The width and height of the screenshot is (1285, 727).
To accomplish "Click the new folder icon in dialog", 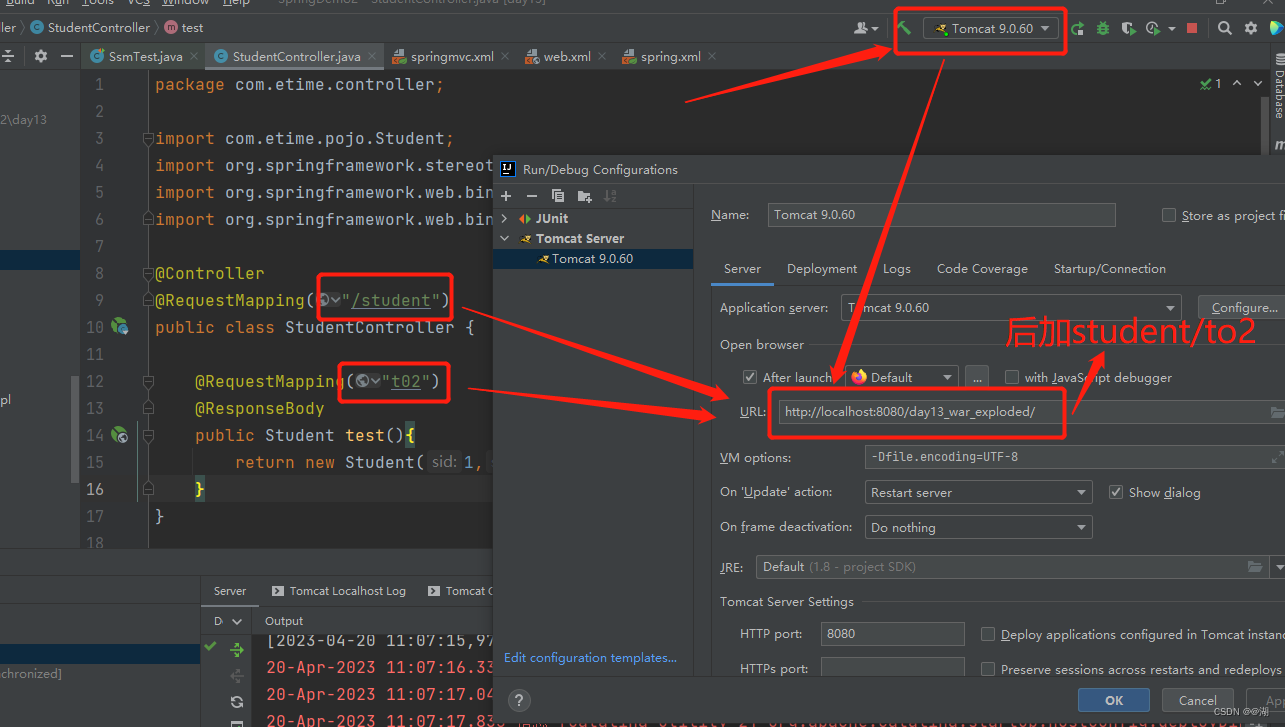I will coord(584,196).
